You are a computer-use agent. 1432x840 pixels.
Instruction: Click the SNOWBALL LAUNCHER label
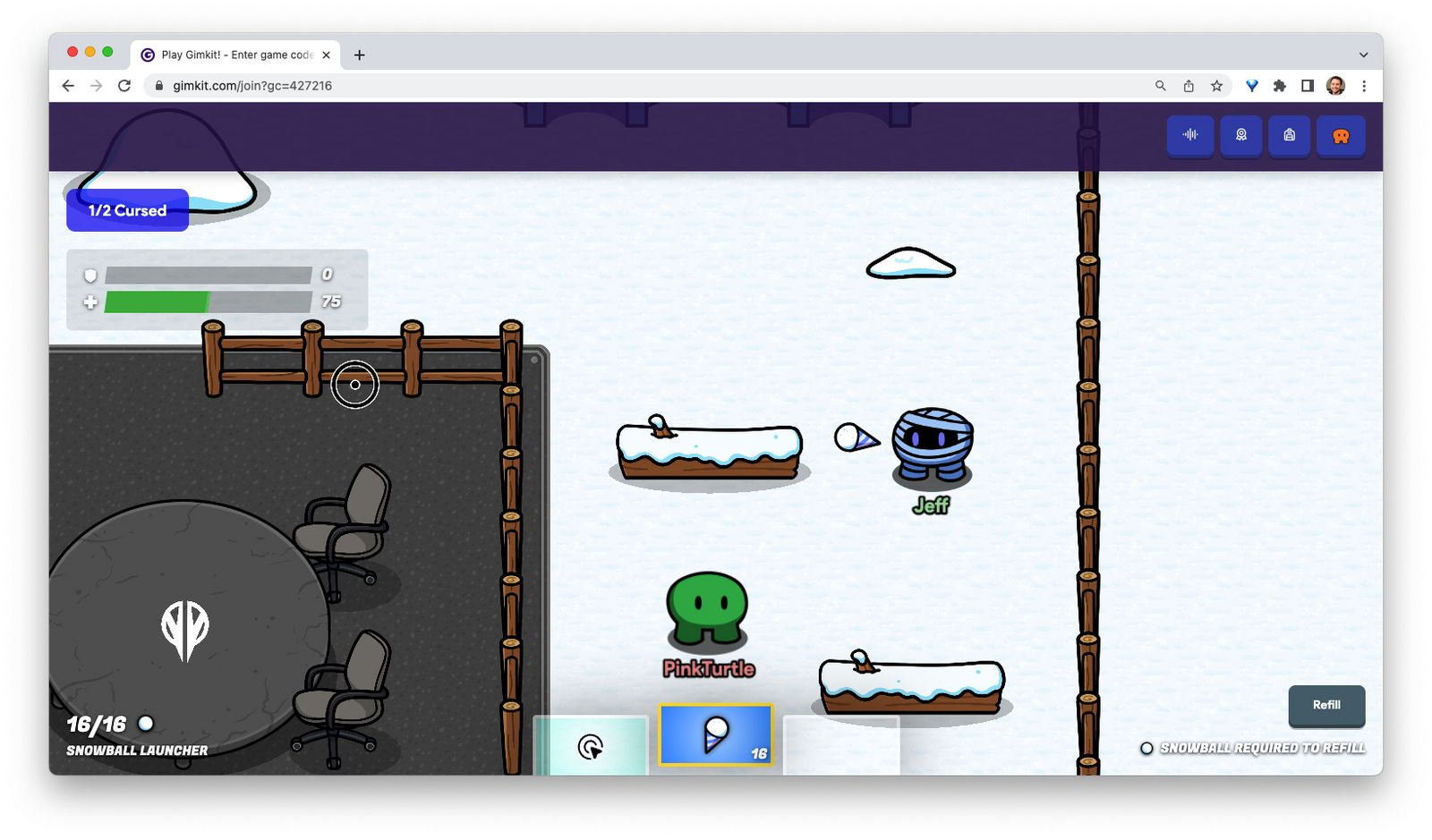coord(137,751)
